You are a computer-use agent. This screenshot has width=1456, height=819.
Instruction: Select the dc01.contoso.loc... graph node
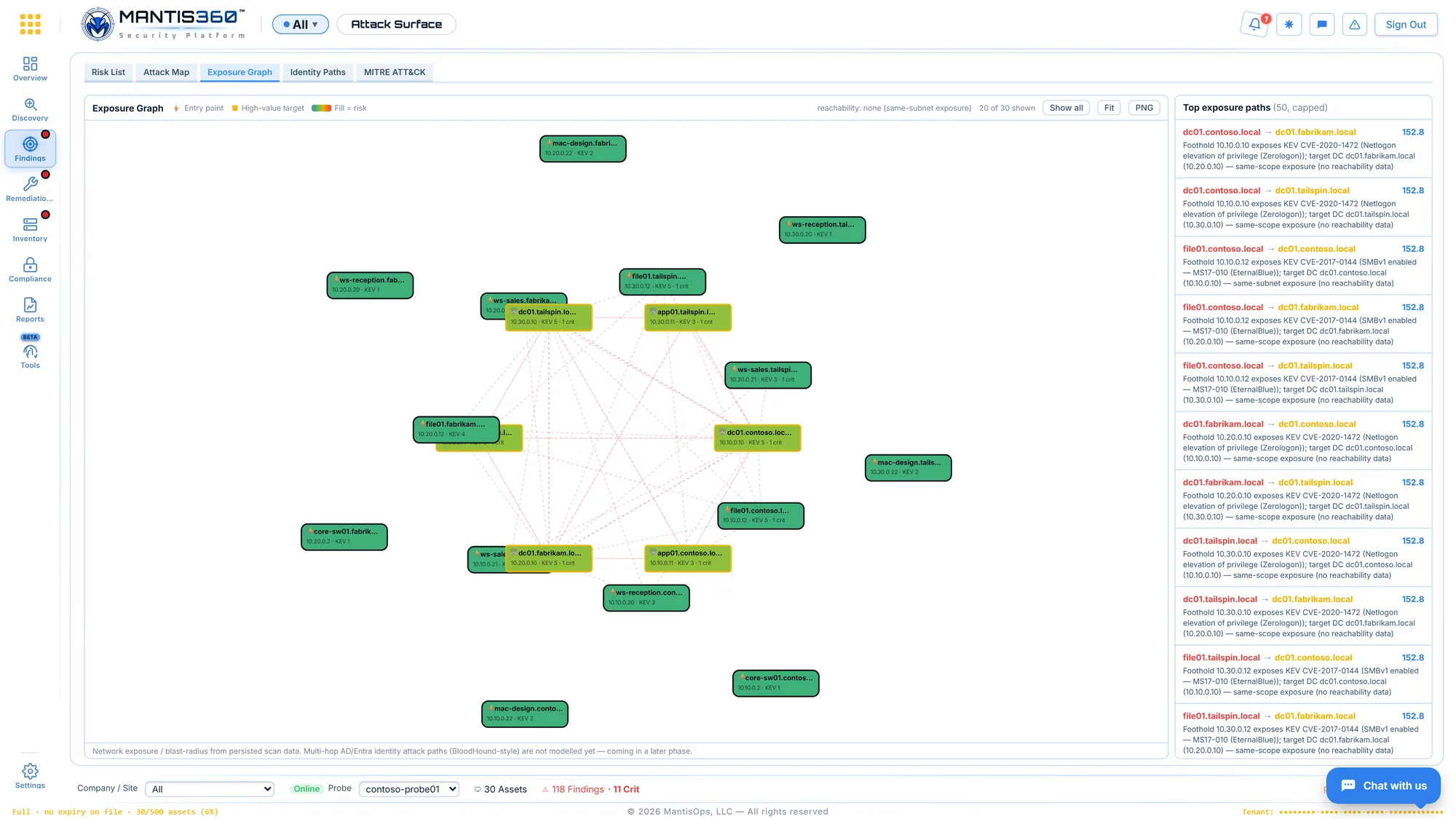(757, 438)
